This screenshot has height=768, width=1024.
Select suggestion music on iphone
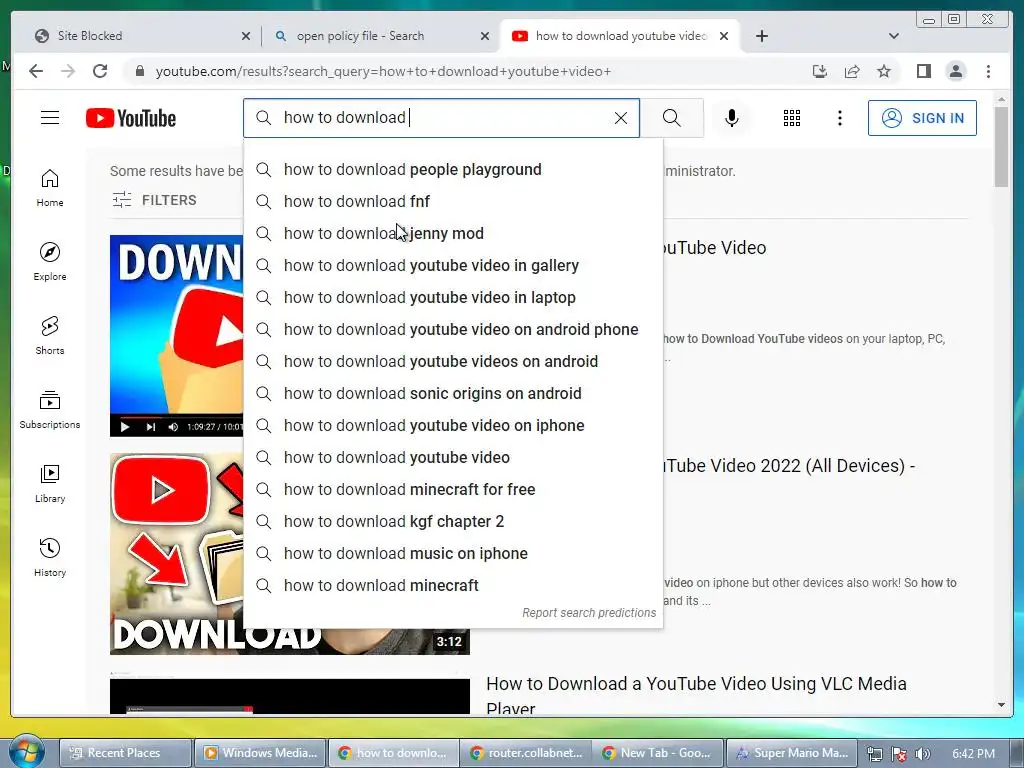pos(453,554)
